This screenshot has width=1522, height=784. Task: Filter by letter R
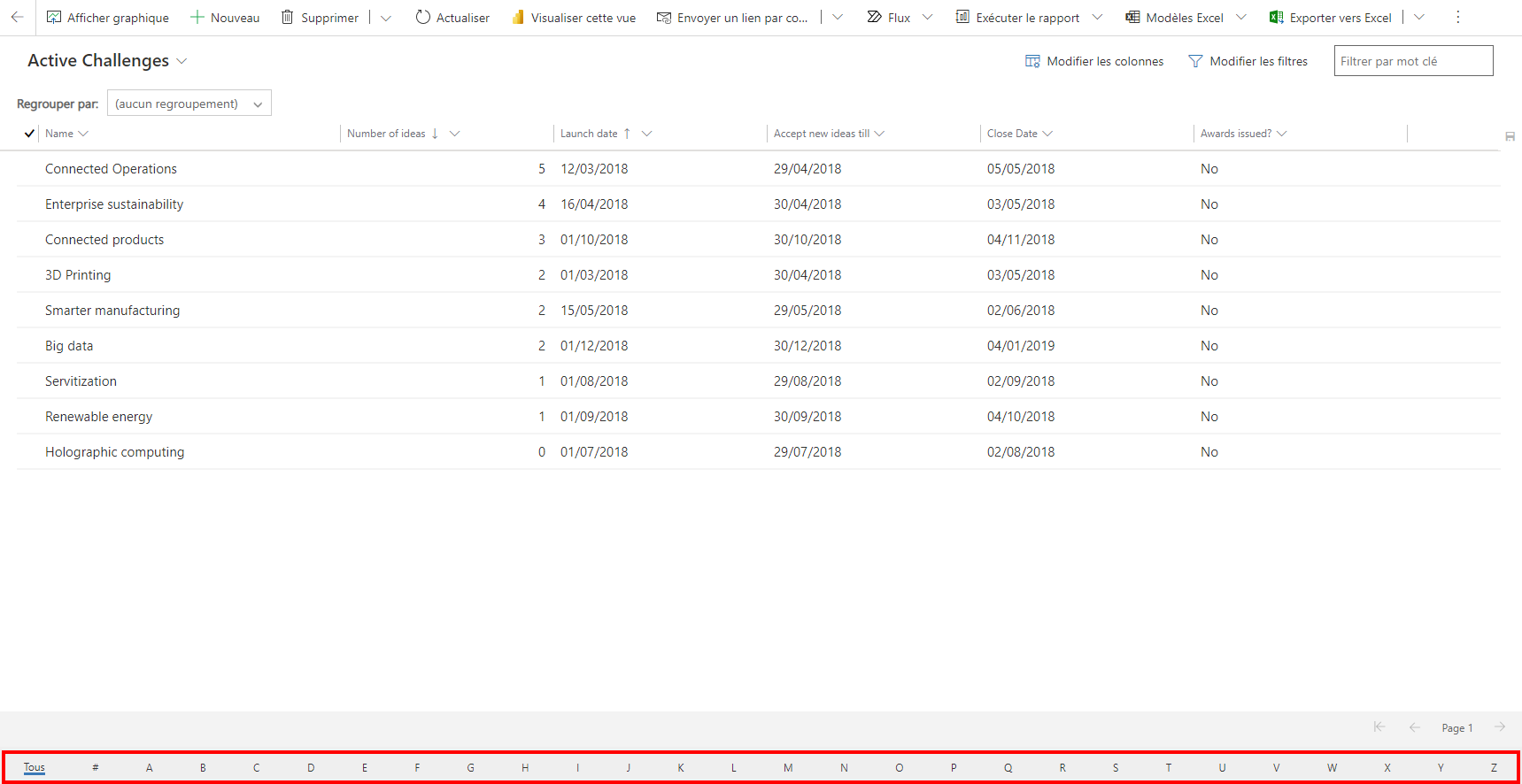[x=1062, y=768]
